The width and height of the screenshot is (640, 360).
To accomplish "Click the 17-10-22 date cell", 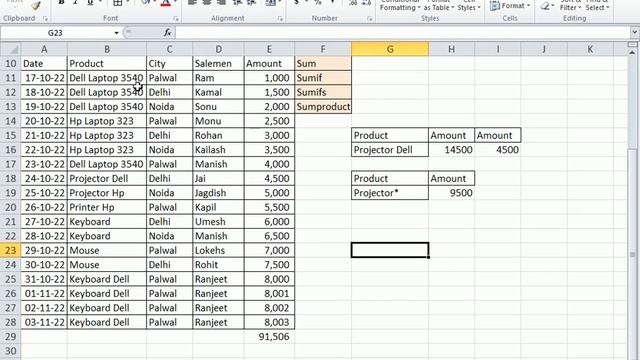I will 44,78.
